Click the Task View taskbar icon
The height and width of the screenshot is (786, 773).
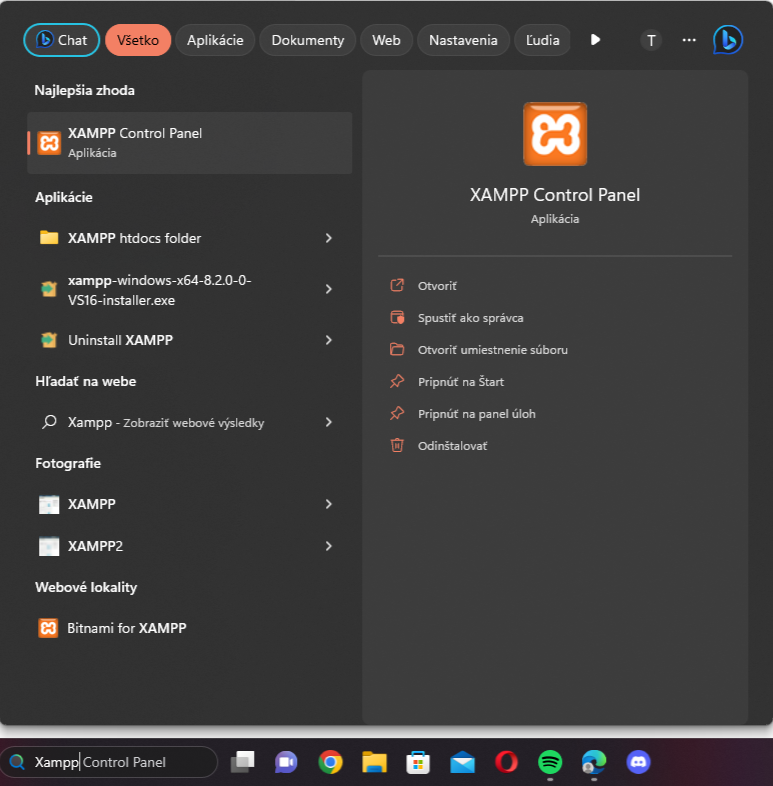tap(242, 763)
